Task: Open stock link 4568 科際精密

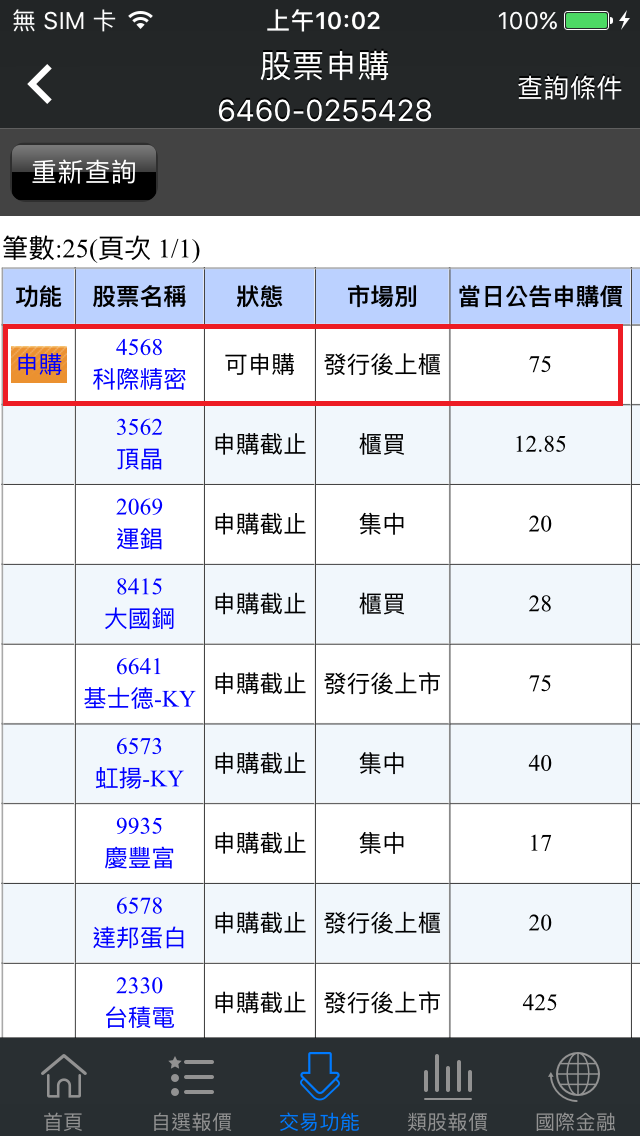Action: (139, 364)
